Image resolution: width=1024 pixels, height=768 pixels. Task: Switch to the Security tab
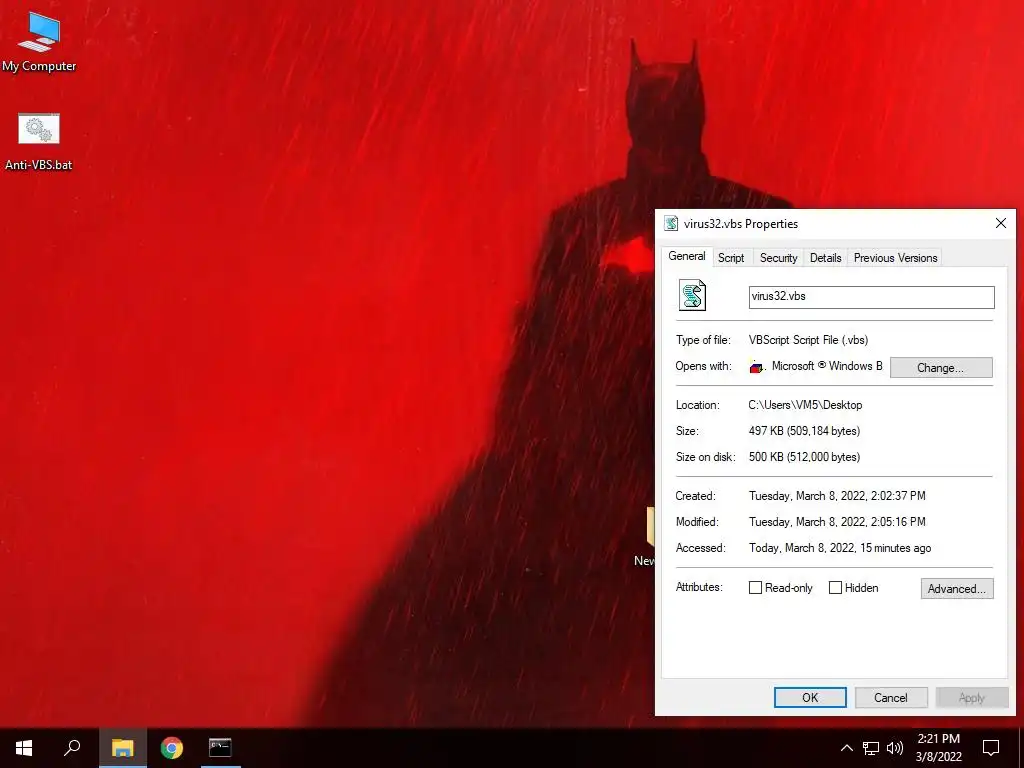pyautogui.click(x=778, y=258)
